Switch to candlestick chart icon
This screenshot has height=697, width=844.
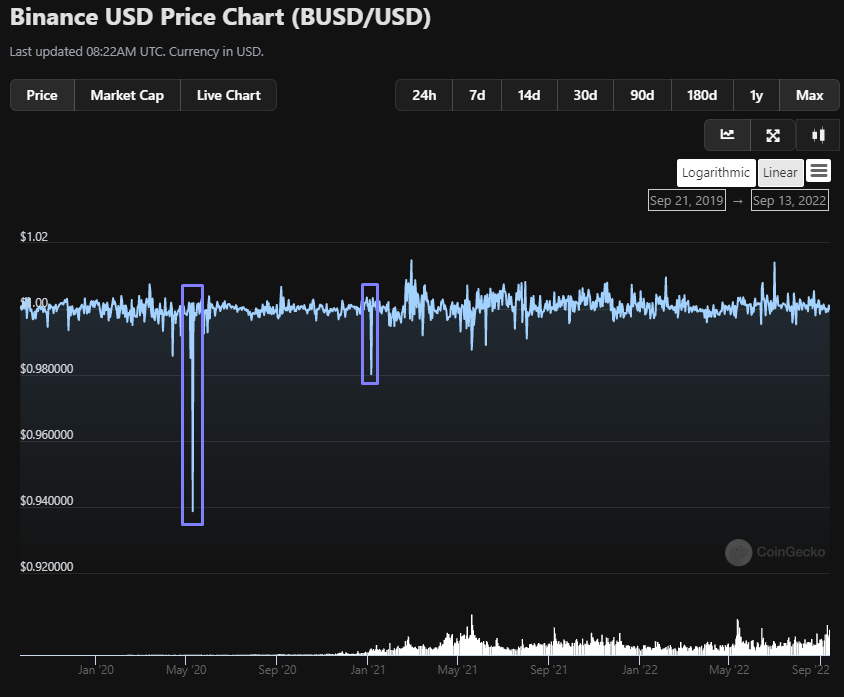tap(818, 135)
